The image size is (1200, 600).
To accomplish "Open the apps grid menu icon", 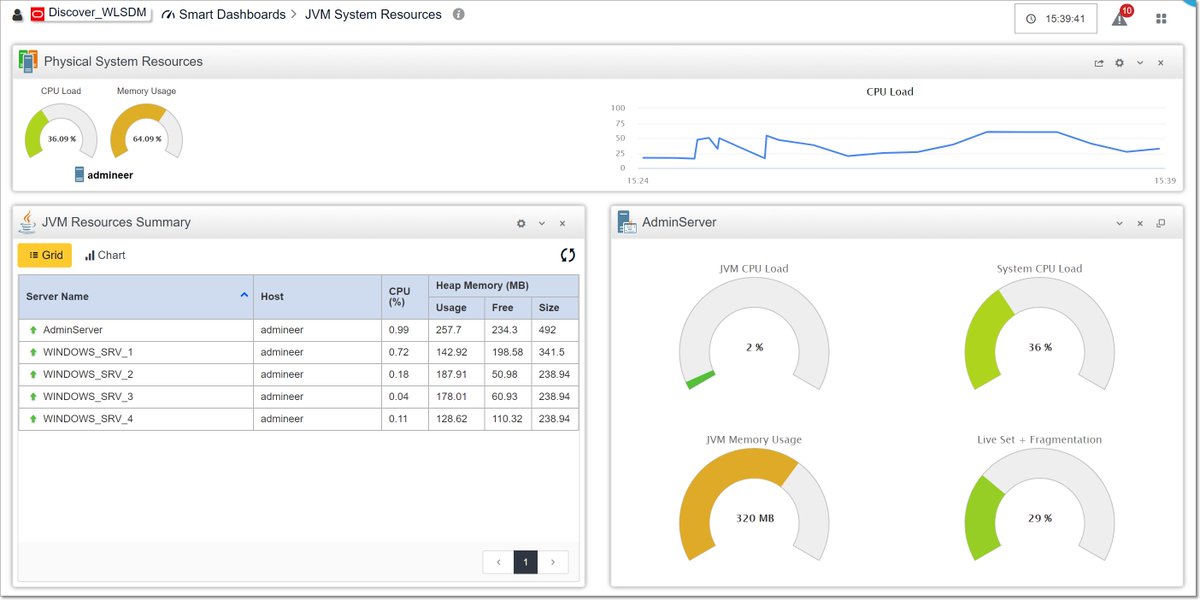I will pyautogui.click(x=1161, y=19).
